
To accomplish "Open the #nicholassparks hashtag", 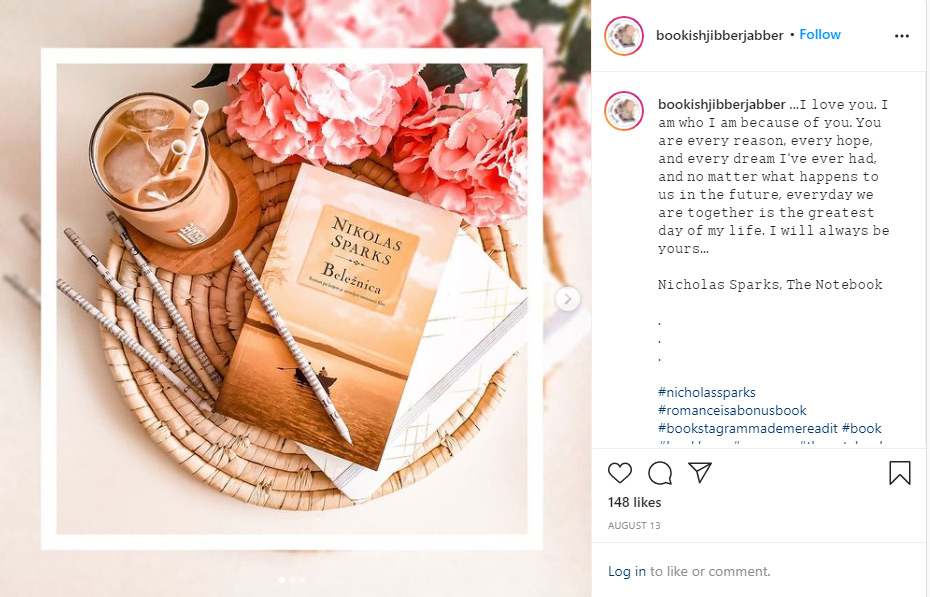I will click(706, 392).
